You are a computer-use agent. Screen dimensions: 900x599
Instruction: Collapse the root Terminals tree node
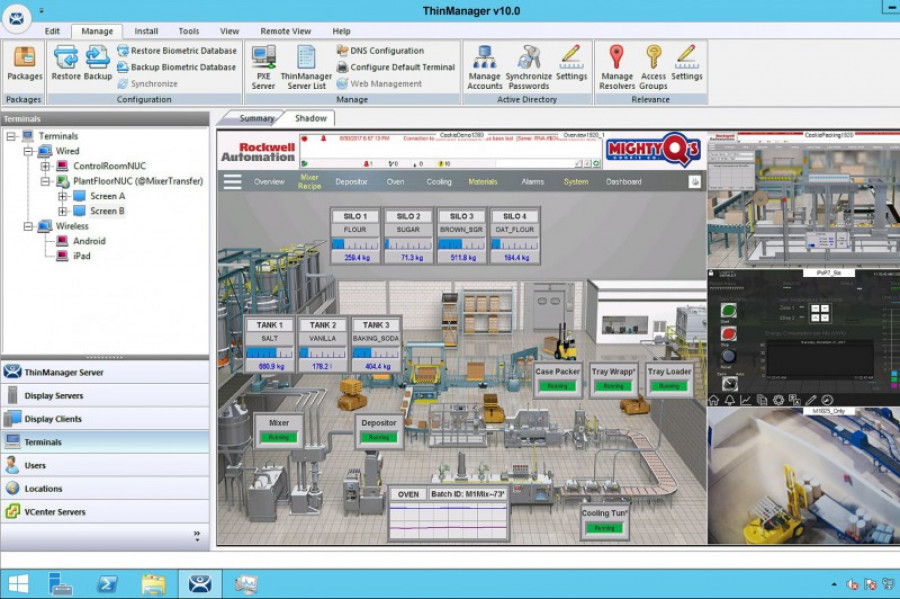[11, 136]
